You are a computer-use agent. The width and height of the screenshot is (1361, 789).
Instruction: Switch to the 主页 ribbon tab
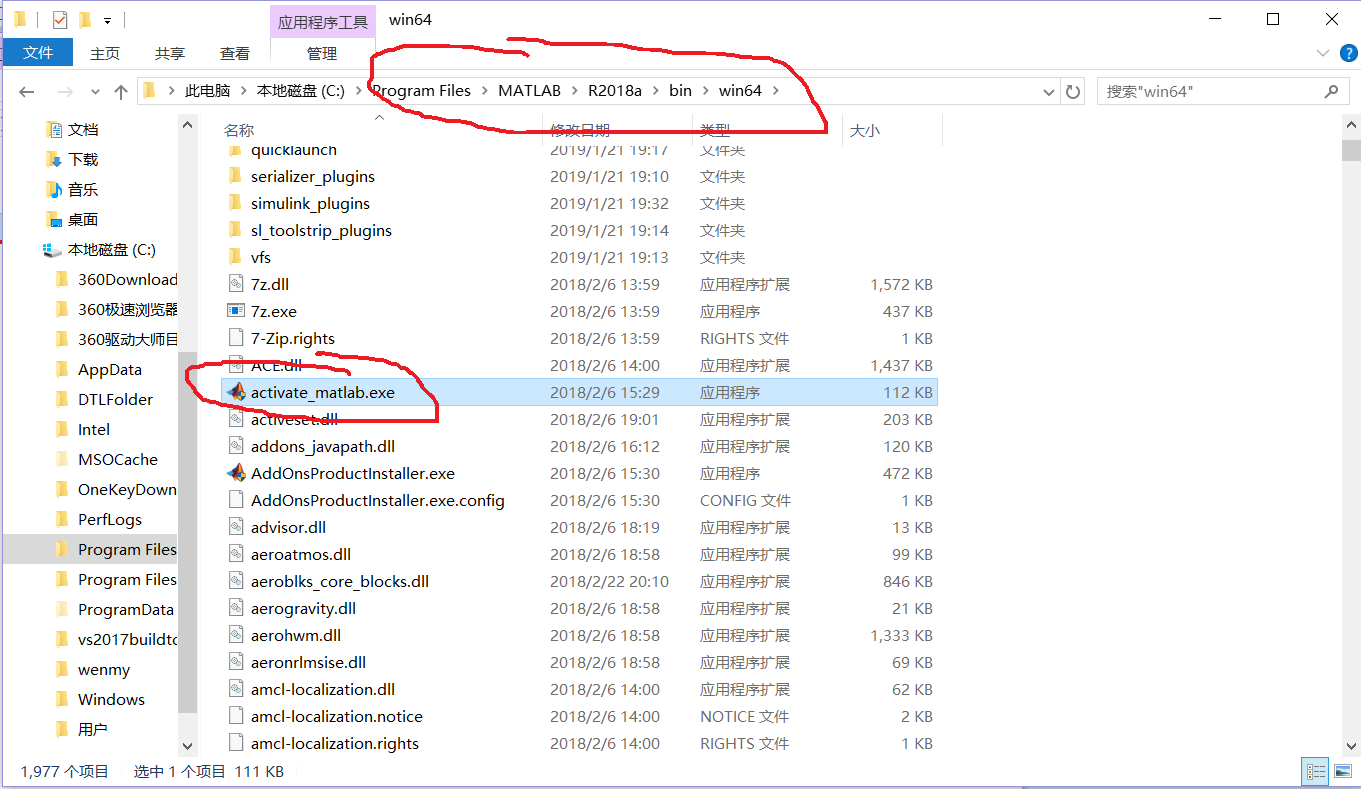click(x=105, y=53)
